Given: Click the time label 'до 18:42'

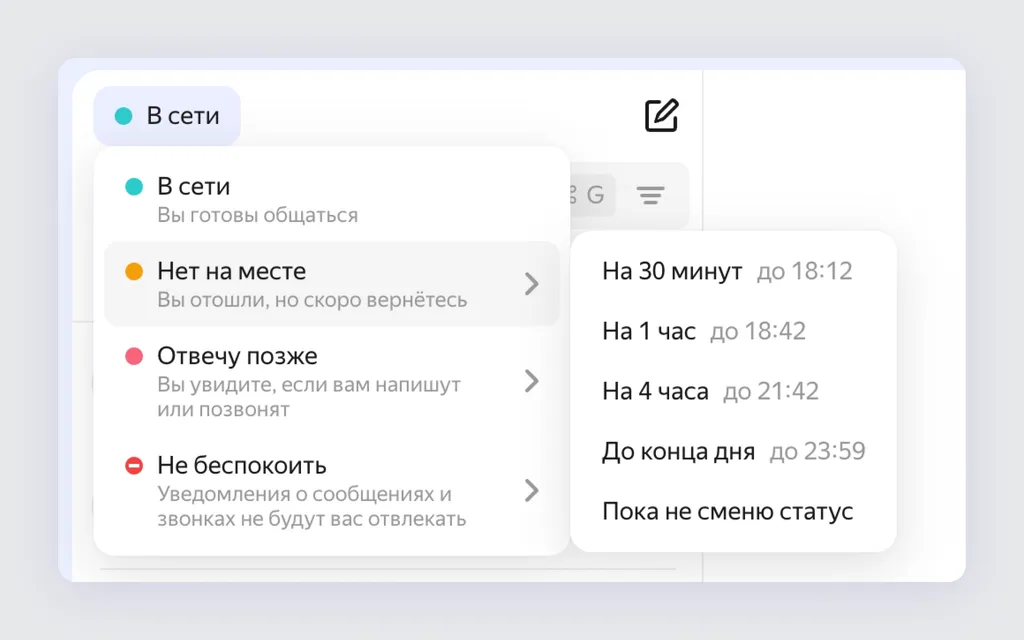Looking at the screenshot, I should point(758,331).
